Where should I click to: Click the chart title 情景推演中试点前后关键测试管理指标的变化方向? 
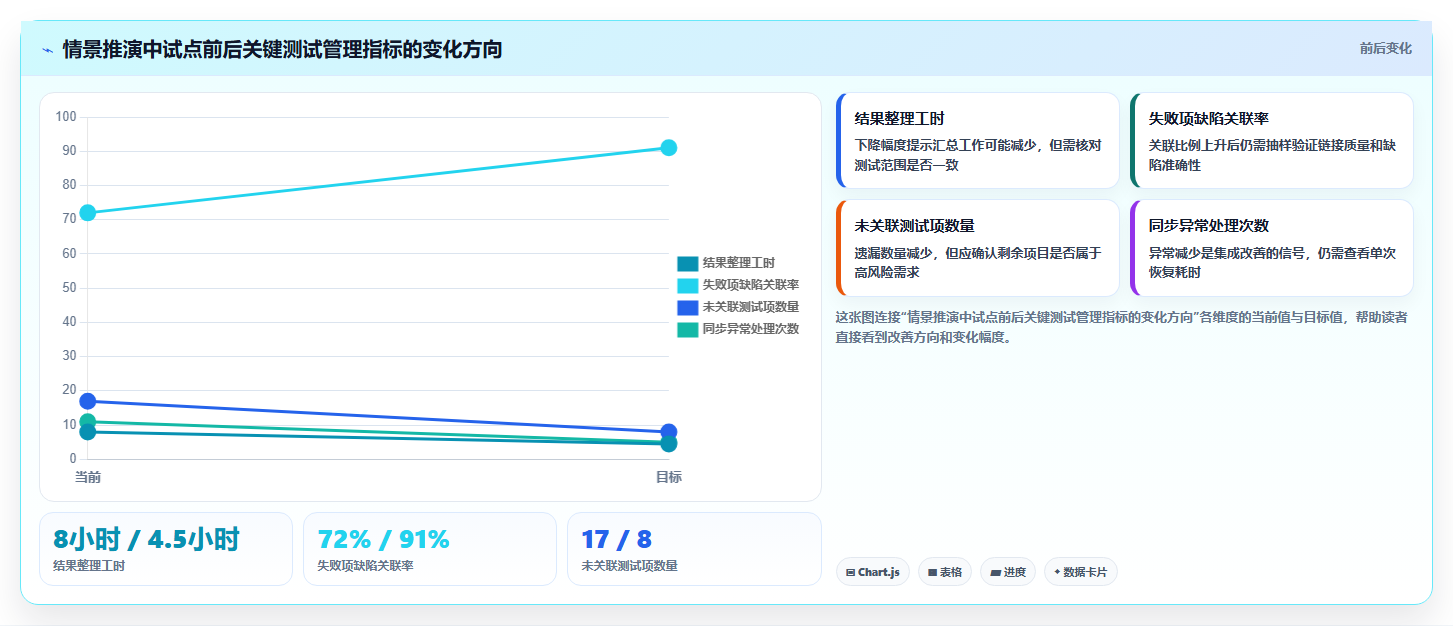coord(282,49)
